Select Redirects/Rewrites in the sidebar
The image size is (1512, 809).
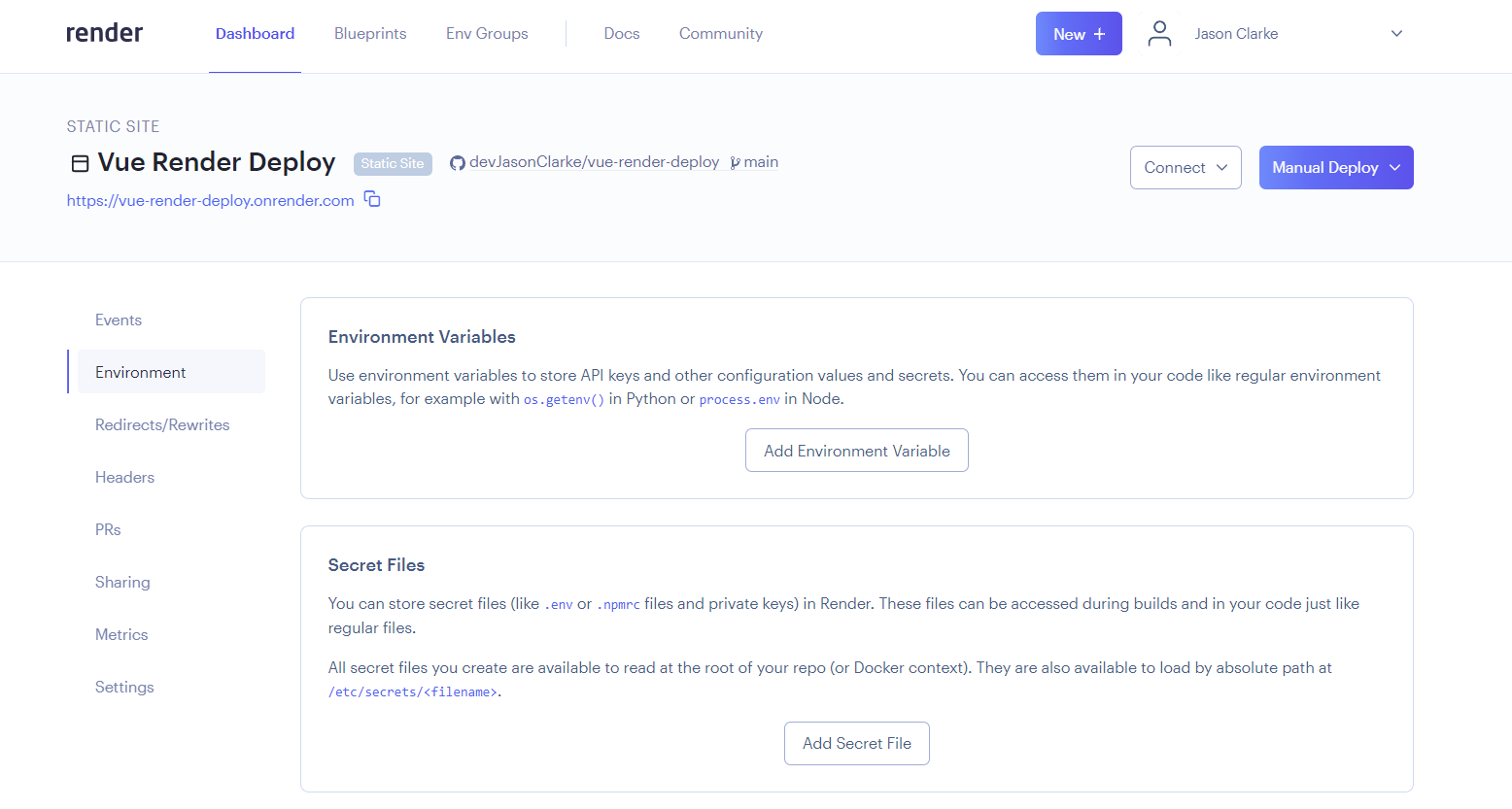click(162, 424)
